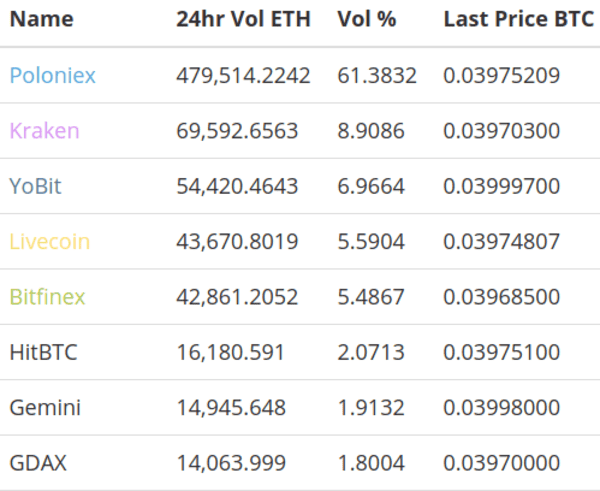Select the Bitfinex exchange link
This screenshot has width=600, height=491.
point(47,297)
